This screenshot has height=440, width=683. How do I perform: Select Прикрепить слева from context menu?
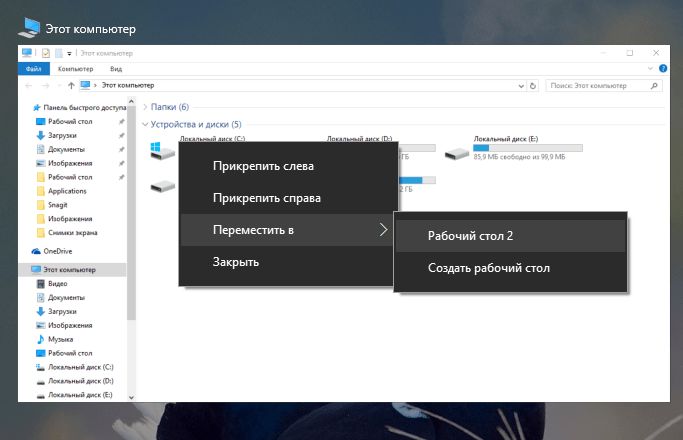(263, 166)
